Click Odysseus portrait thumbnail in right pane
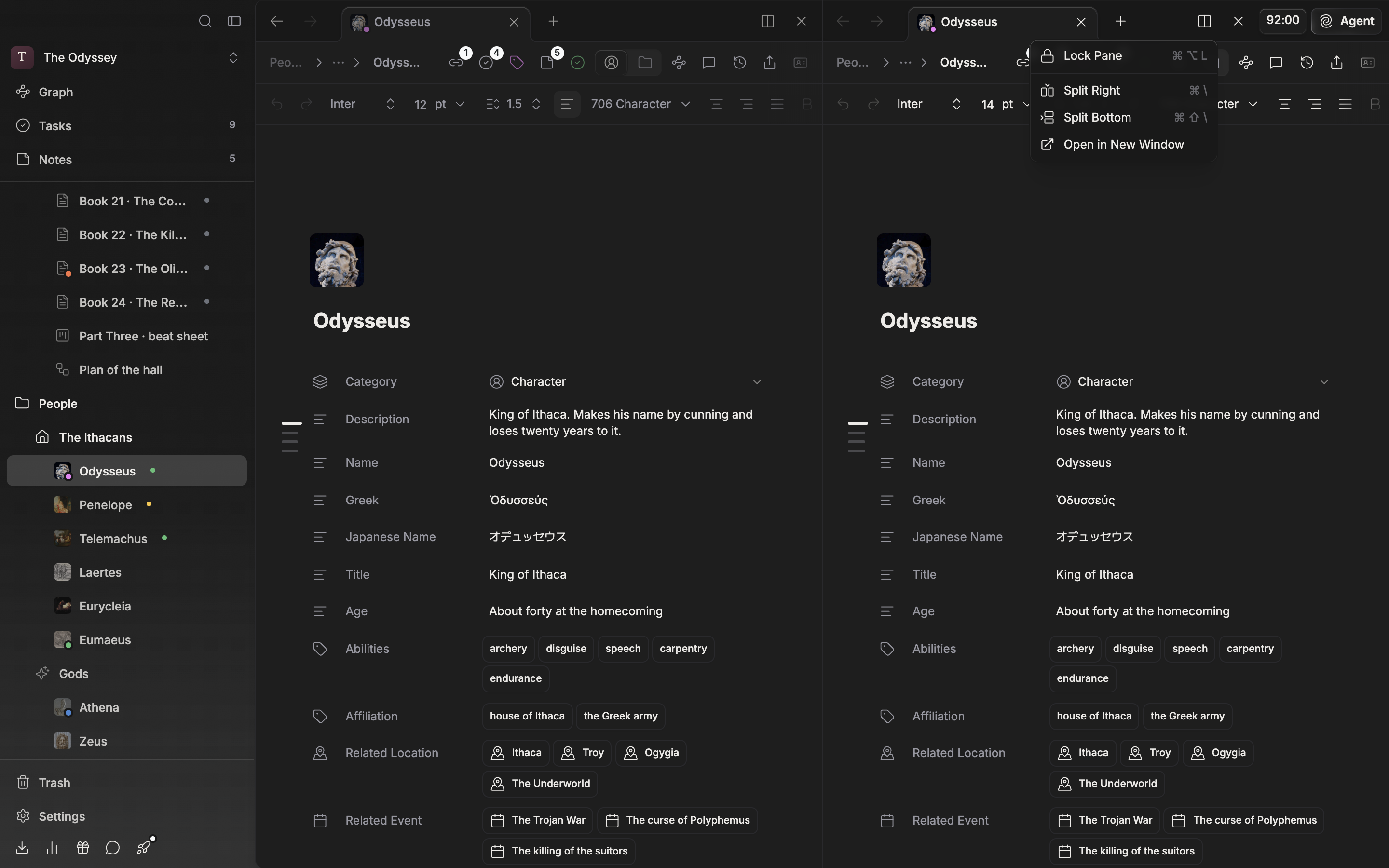Image resolution: width=1389 pixels, height=868 pixels. [x=903, y=260]
